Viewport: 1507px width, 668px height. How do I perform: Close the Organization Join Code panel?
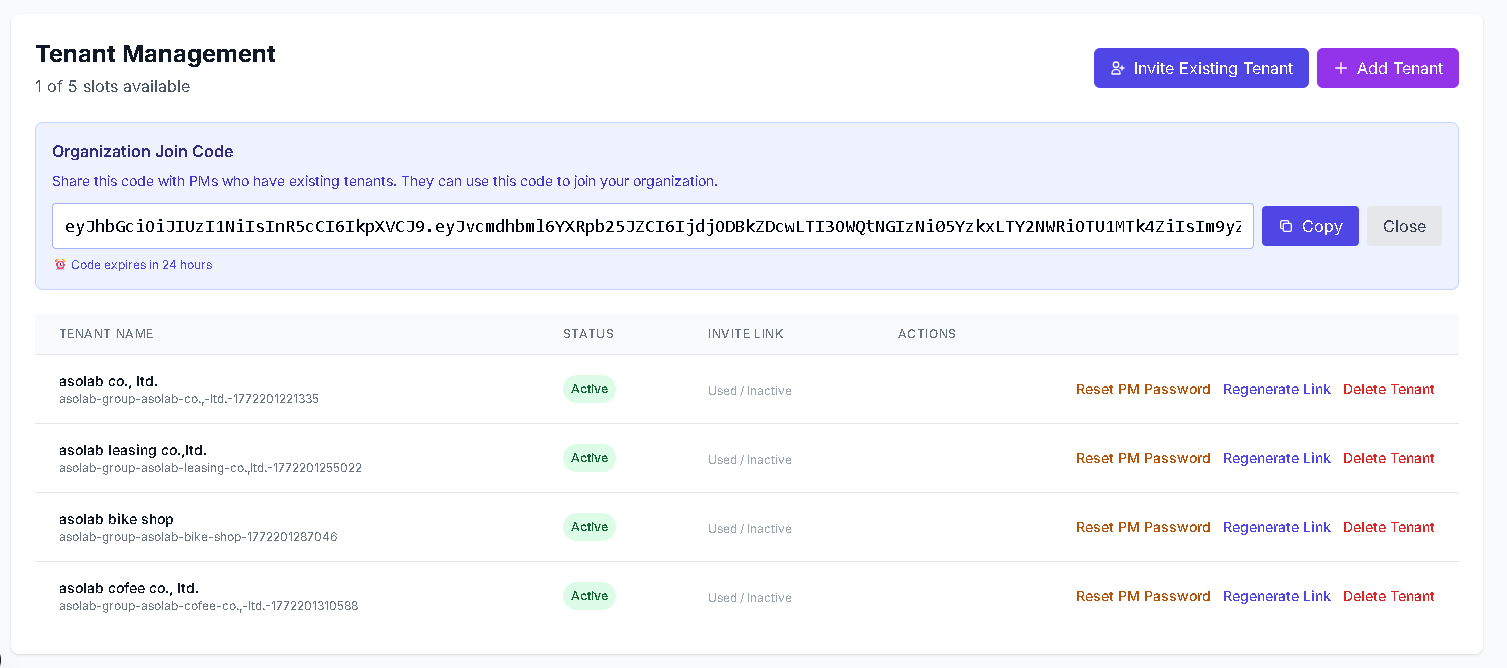tap(1403, 226)
